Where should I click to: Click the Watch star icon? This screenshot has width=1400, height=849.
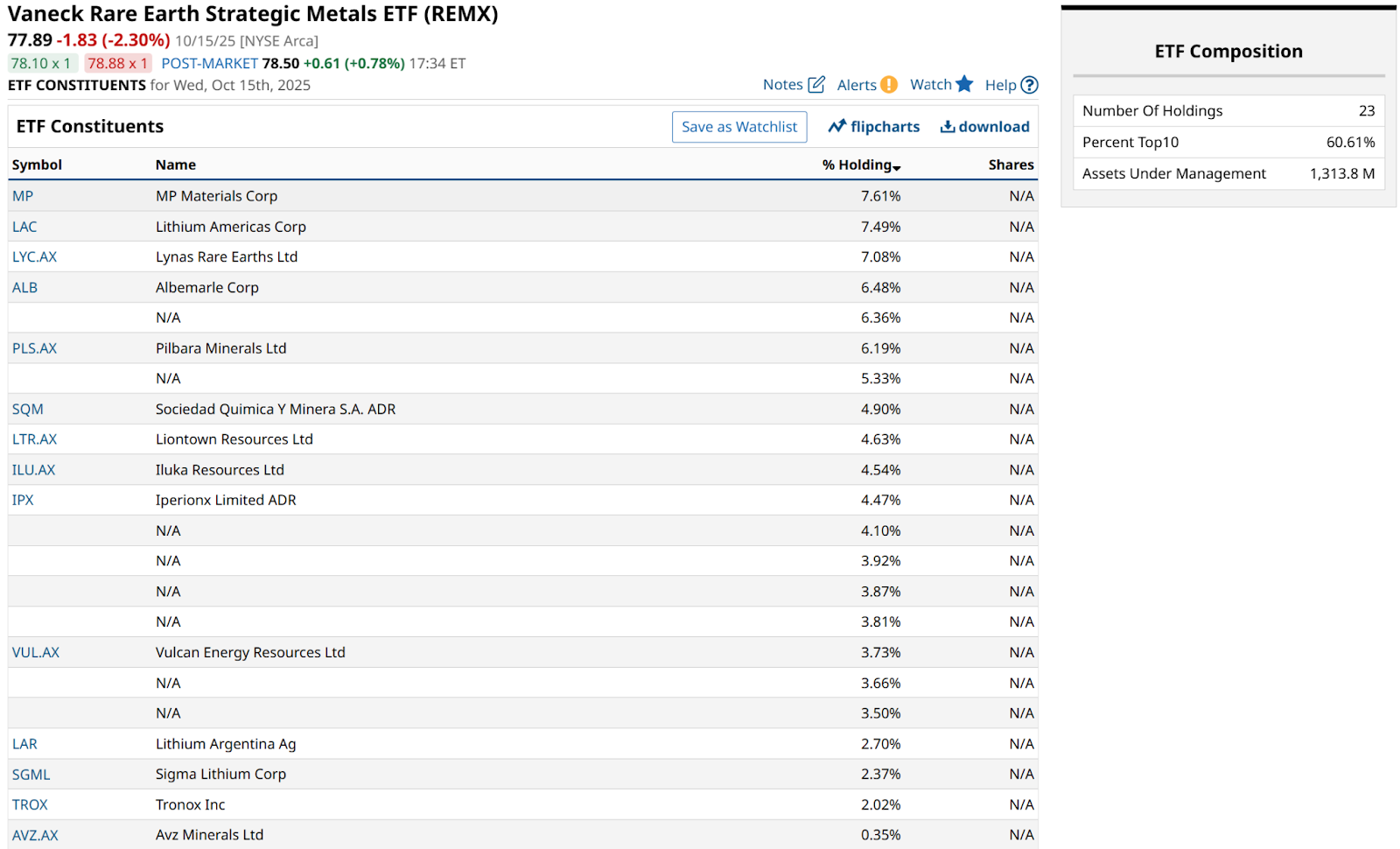[964, 84]
